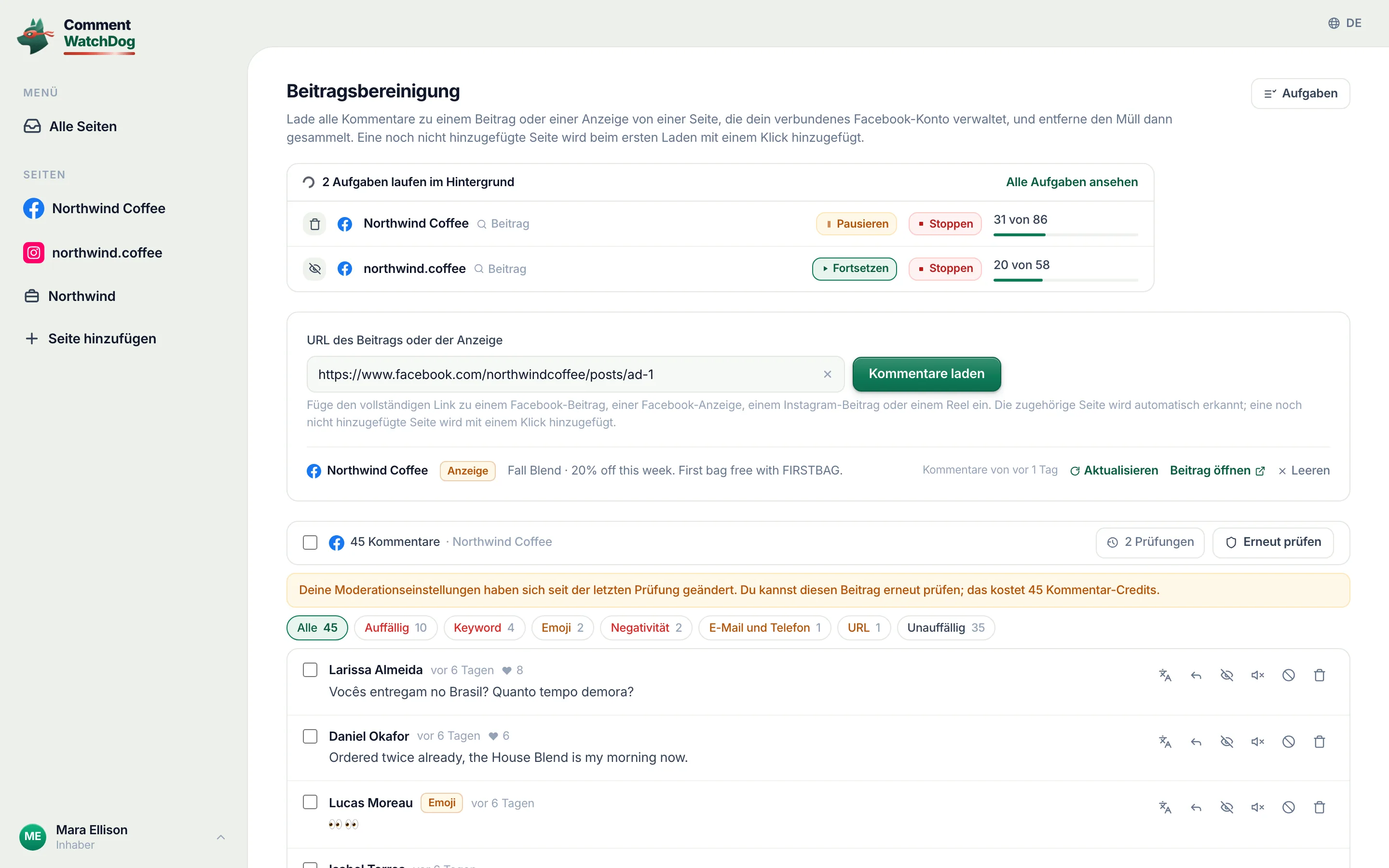The image size is (1389, 868).
Task: Click Seite hinzufügen
Action: 90,339
